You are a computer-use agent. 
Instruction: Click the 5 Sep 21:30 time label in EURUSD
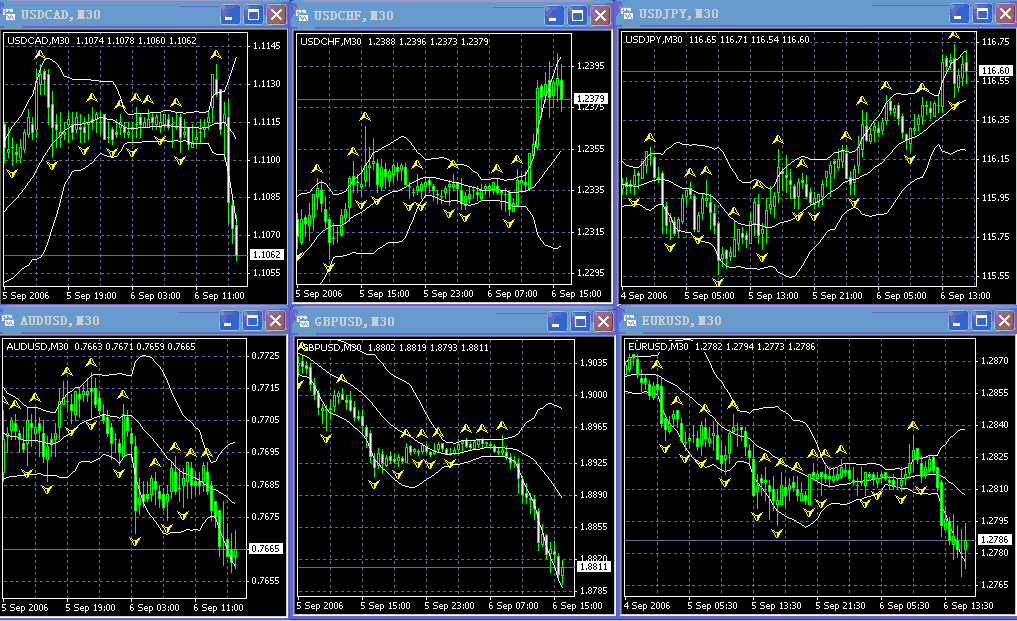pyautogui.click(x=840, y=606)
